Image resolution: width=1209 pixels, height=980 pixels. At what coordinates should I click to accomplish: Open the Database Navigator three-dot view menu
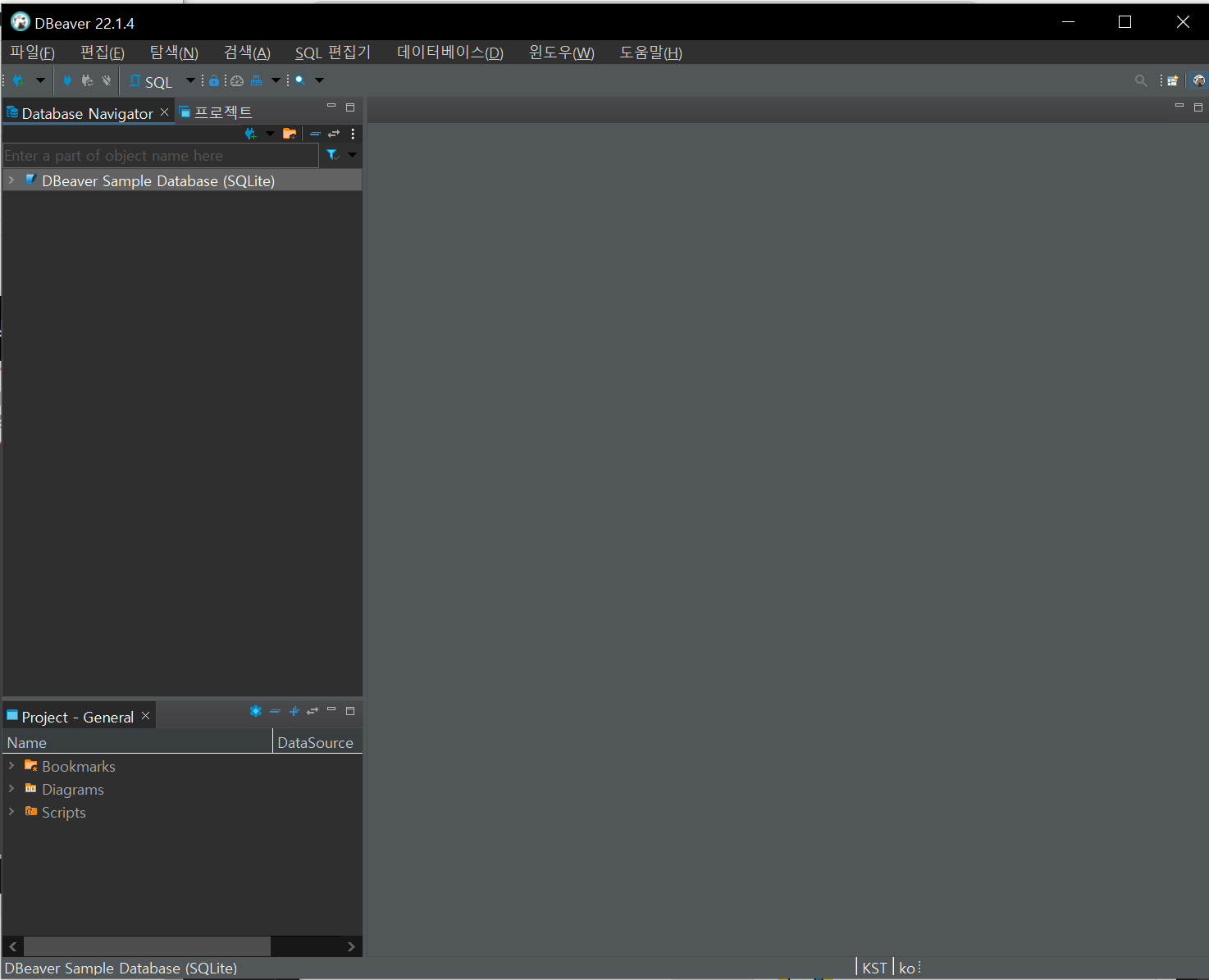(x=354, y=134)
